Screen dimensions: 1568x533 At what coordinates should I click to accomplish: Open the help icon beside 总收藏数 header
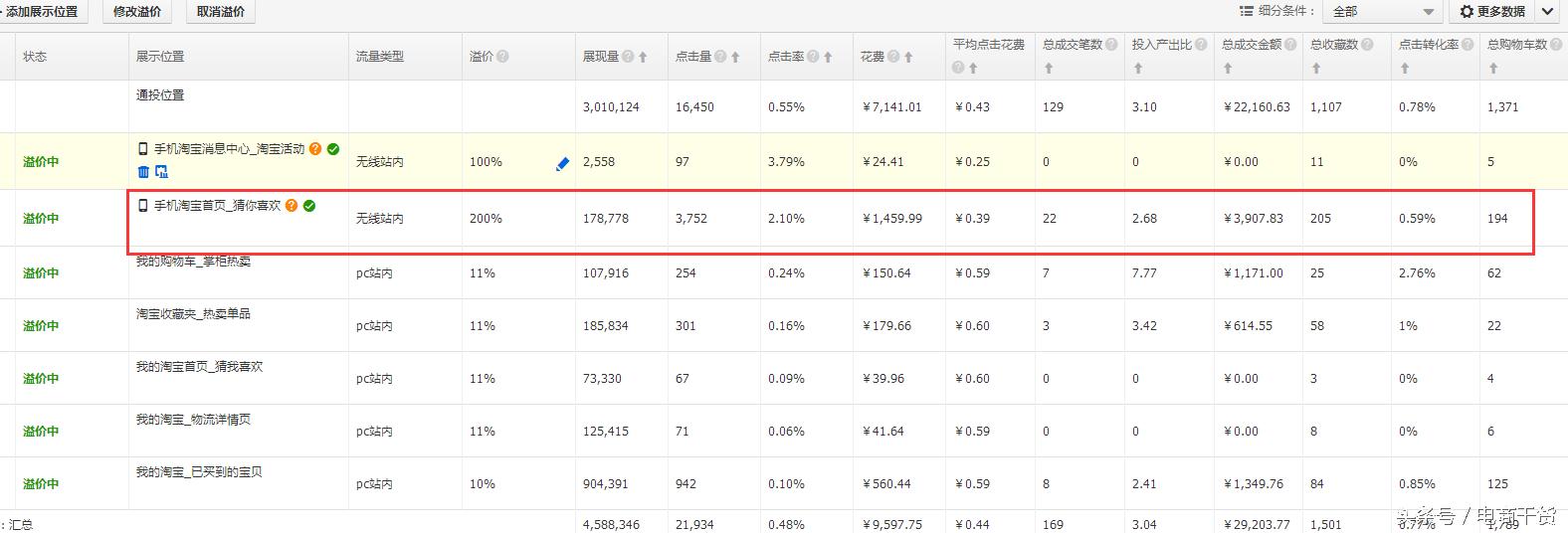pyautogui.click(x=1367, y=45)
